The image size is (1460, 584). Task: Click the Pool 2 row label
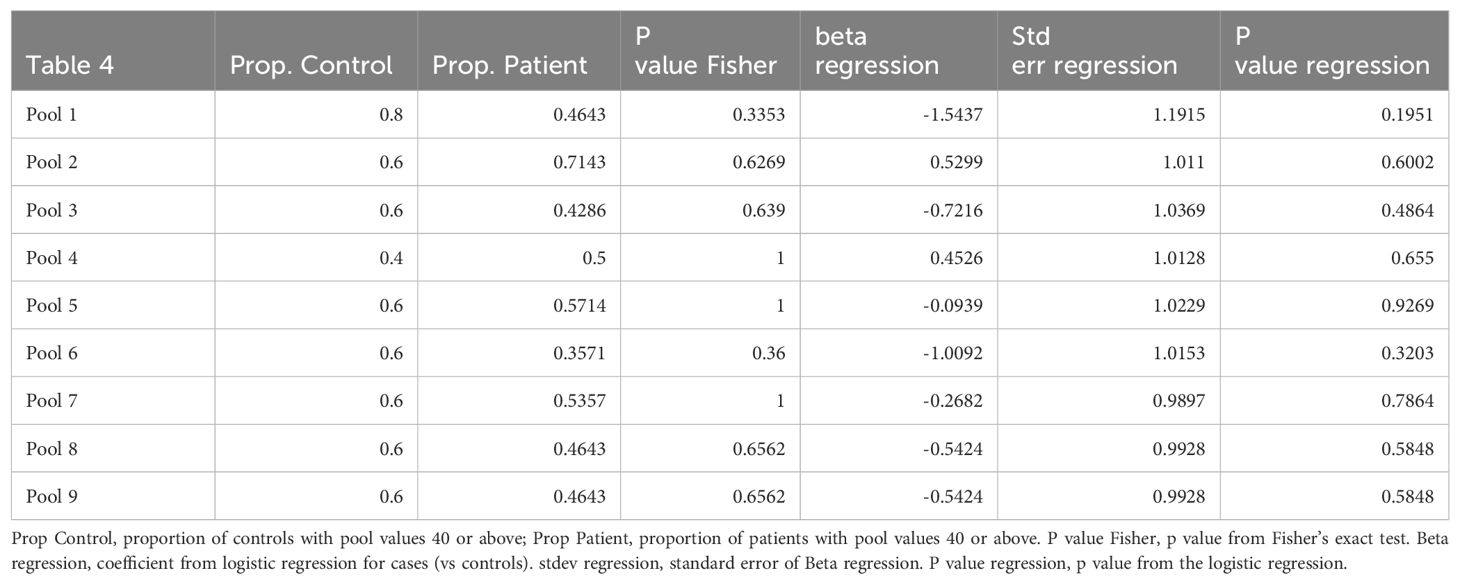coord(52,162)
